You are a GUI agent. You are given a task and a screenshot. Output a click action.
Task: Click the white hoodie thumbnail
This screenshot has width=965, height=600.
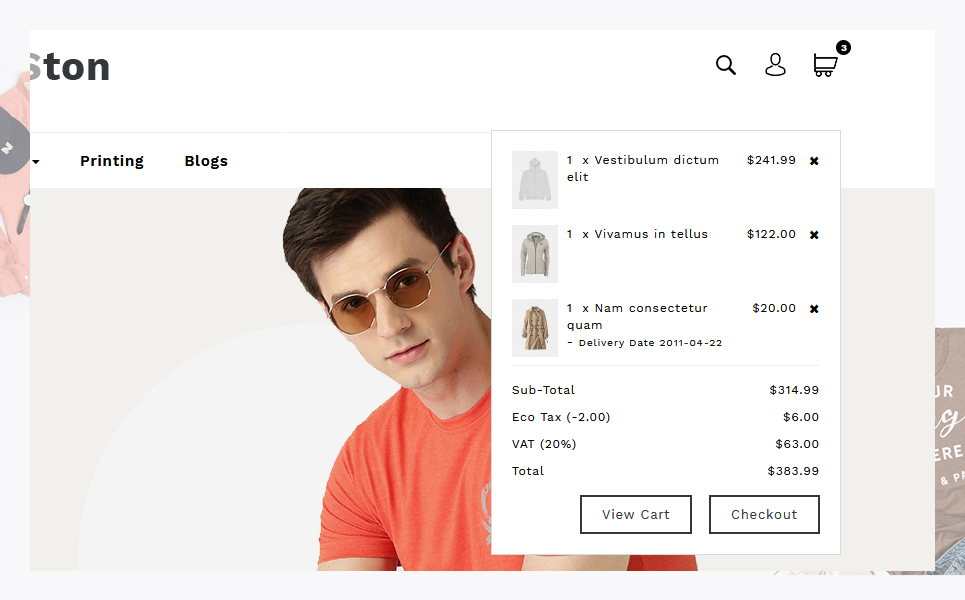tap(535, 180)
